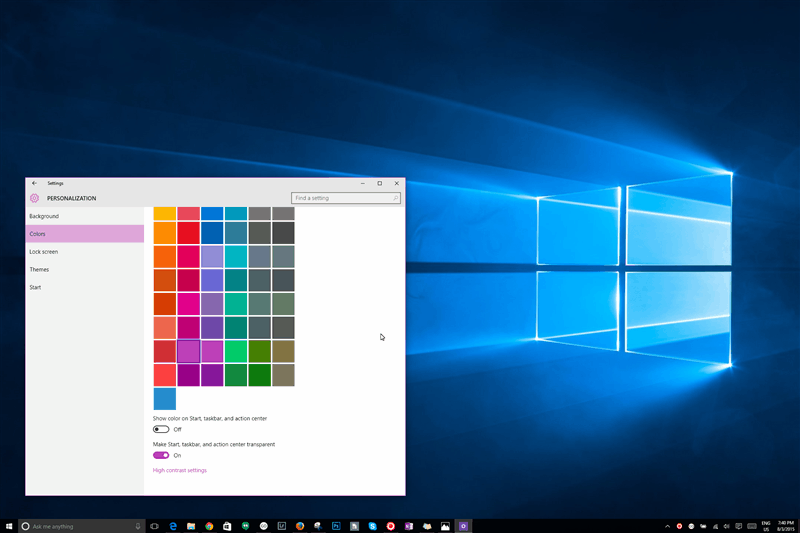Image resolution: width=800 pixels, height=533 pixels.
Task: Open the Action Center notifications icon
Action: pyautogui.click(x=738, y=526)
